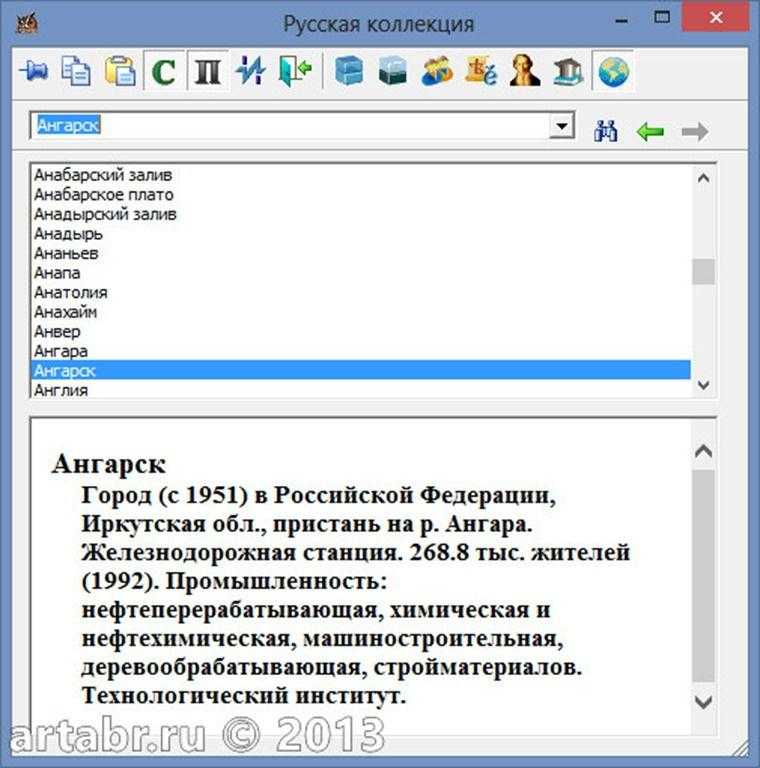This screenshot has height=768, width=760.
Task: Click the blue lightning arrows icon
Action: pyautogui.click(x=251, y=71)
